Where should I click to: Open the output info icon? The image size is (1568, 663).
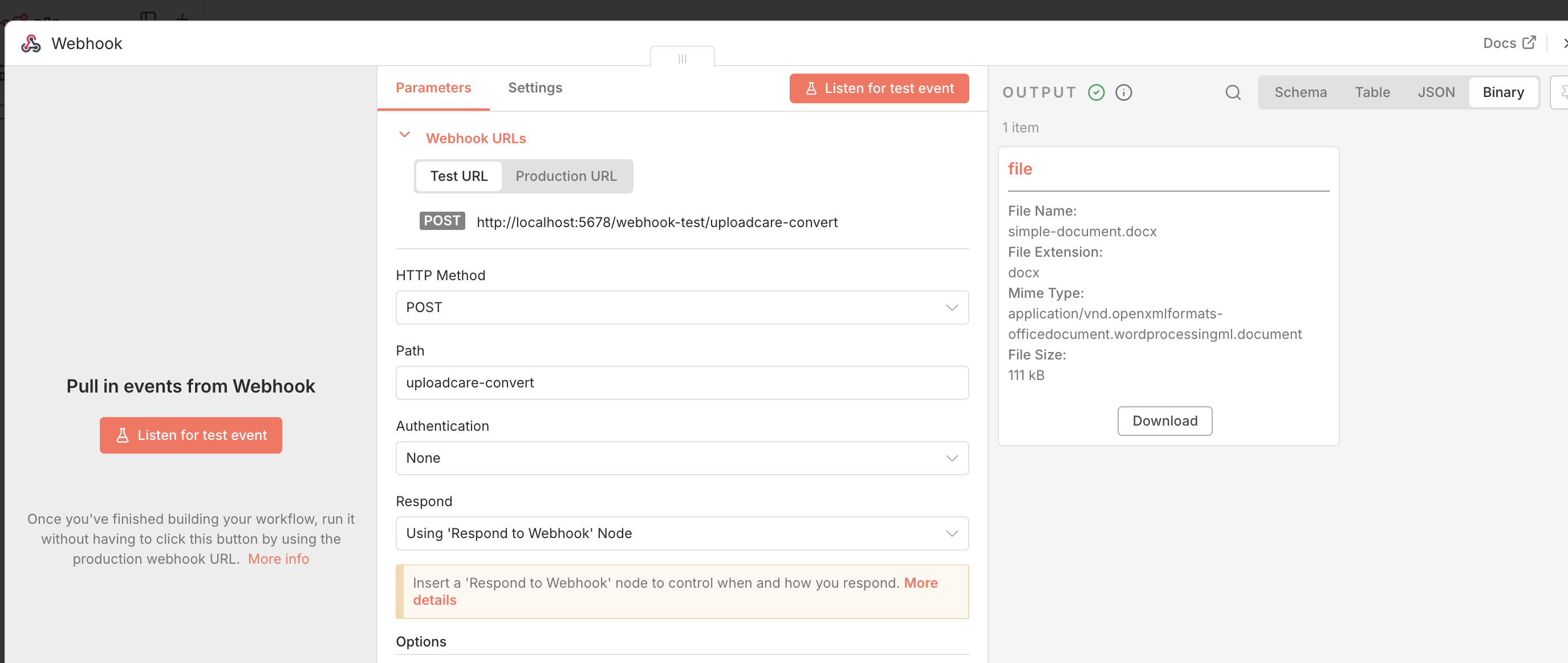tap(1124, 92)
